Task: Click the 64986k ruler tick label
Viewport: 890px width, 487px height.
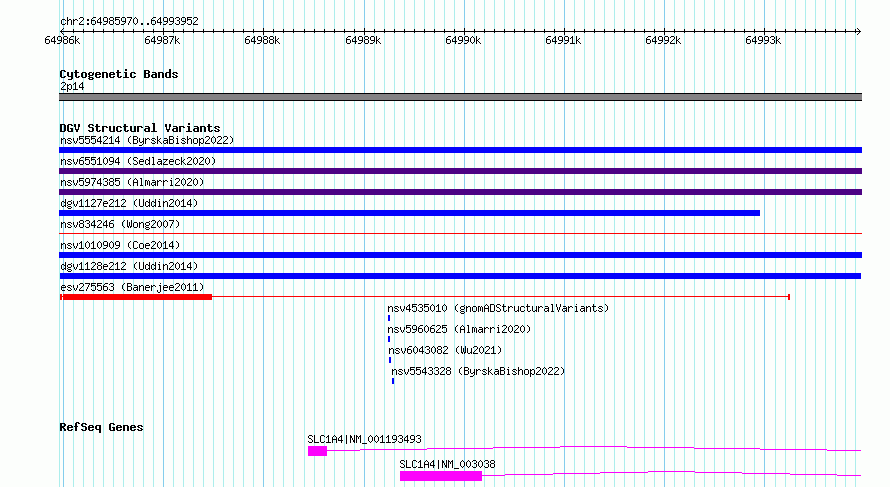Action: point(62,40)
